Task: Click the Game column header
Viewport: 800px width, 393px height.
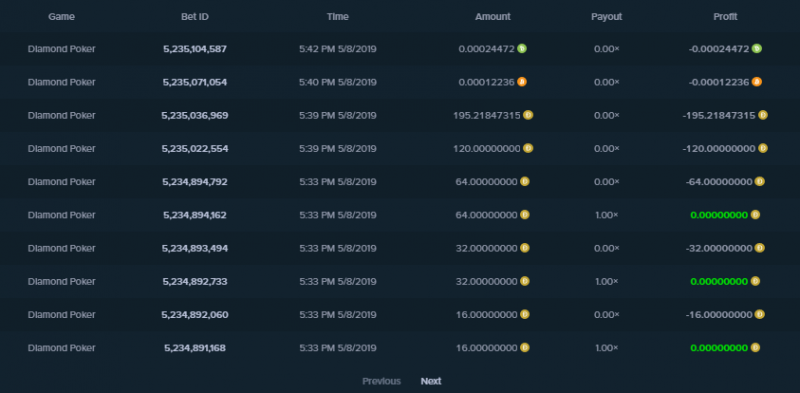Action: (62, 16)
